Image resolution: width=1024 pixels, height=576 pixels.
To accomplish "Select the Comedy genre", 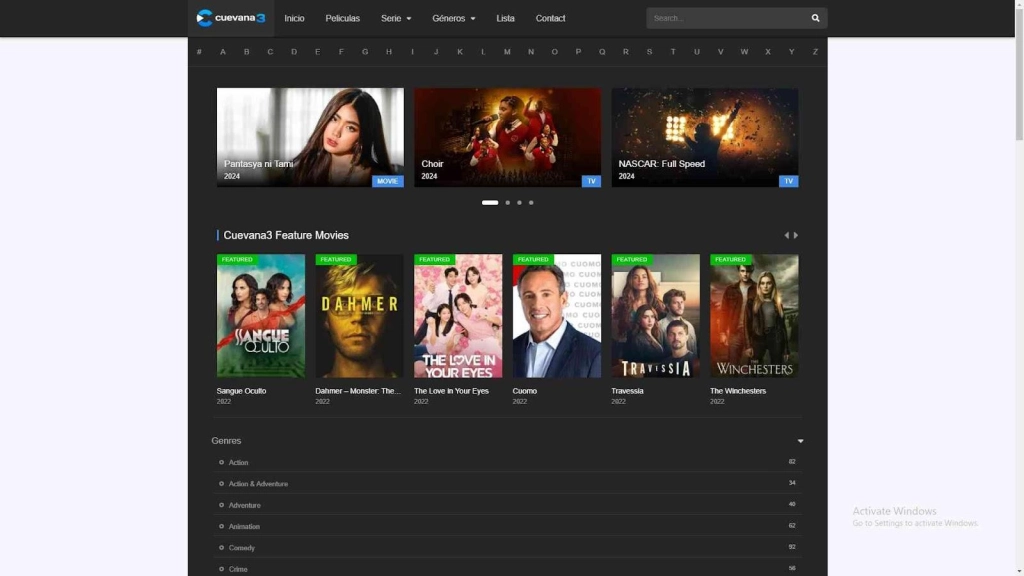I will [x=242, y=548].
